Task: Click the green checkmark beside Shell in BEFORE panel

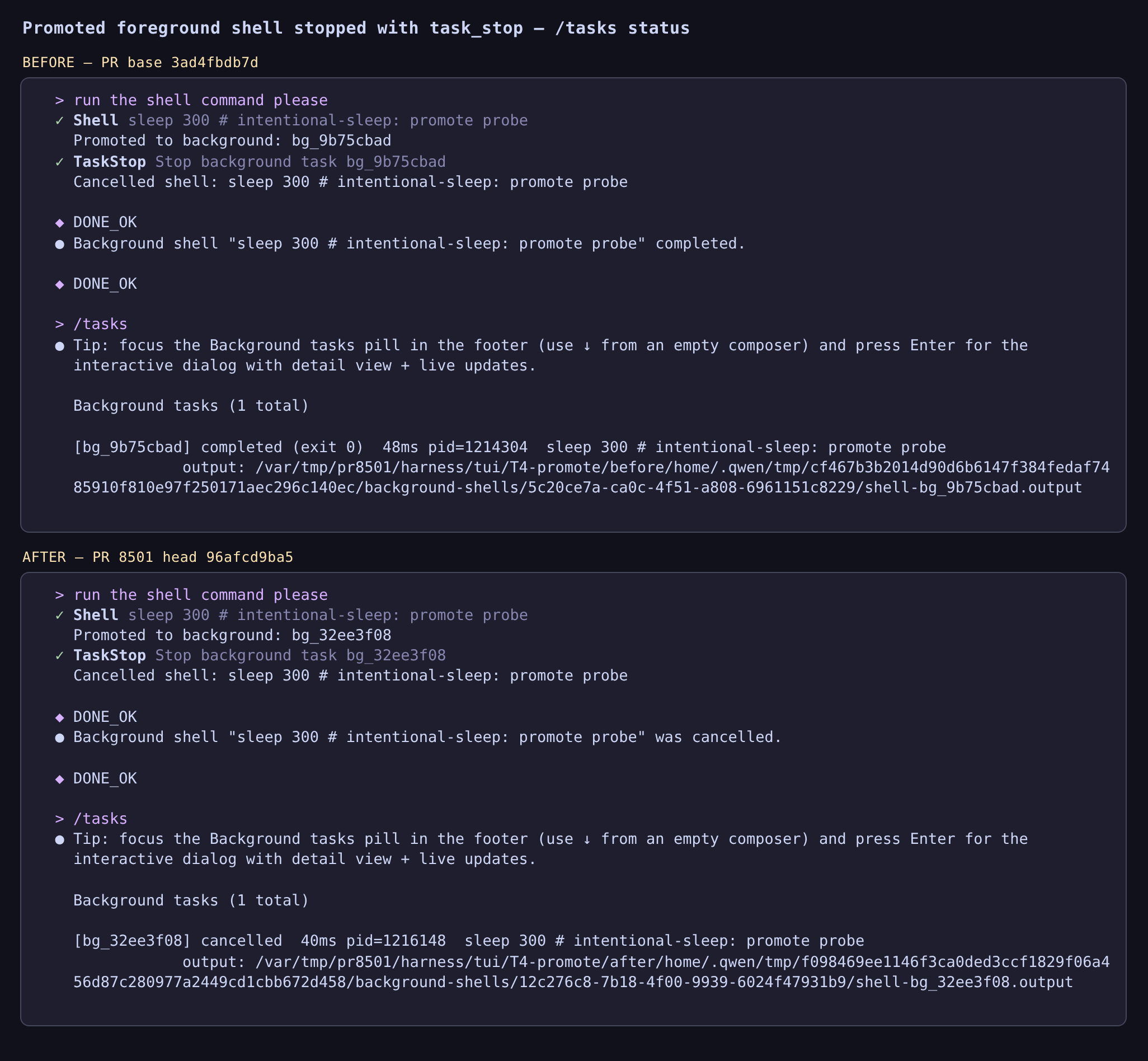Action: 59,120
